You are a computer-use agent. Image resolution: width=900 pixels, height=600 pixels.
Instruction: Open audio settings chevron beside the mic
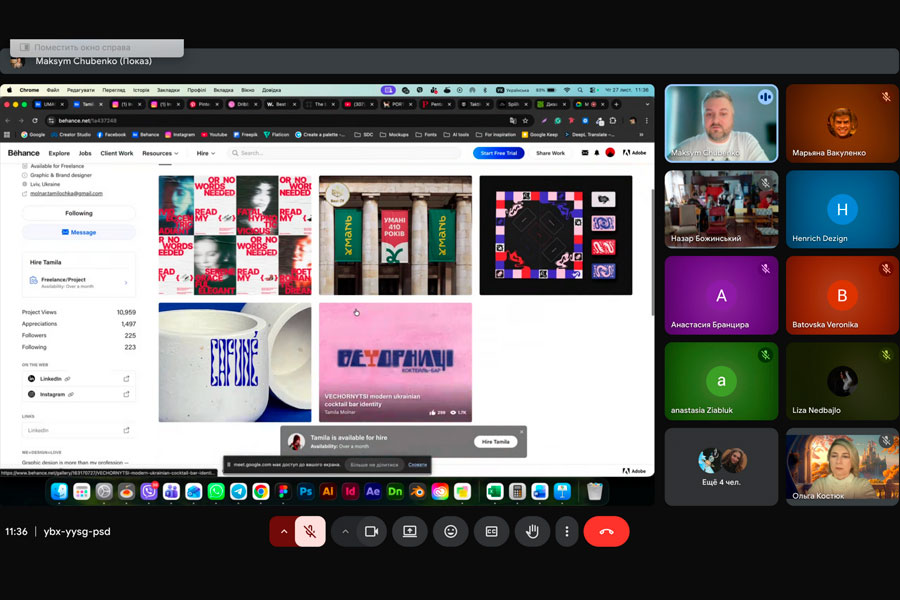284,532
